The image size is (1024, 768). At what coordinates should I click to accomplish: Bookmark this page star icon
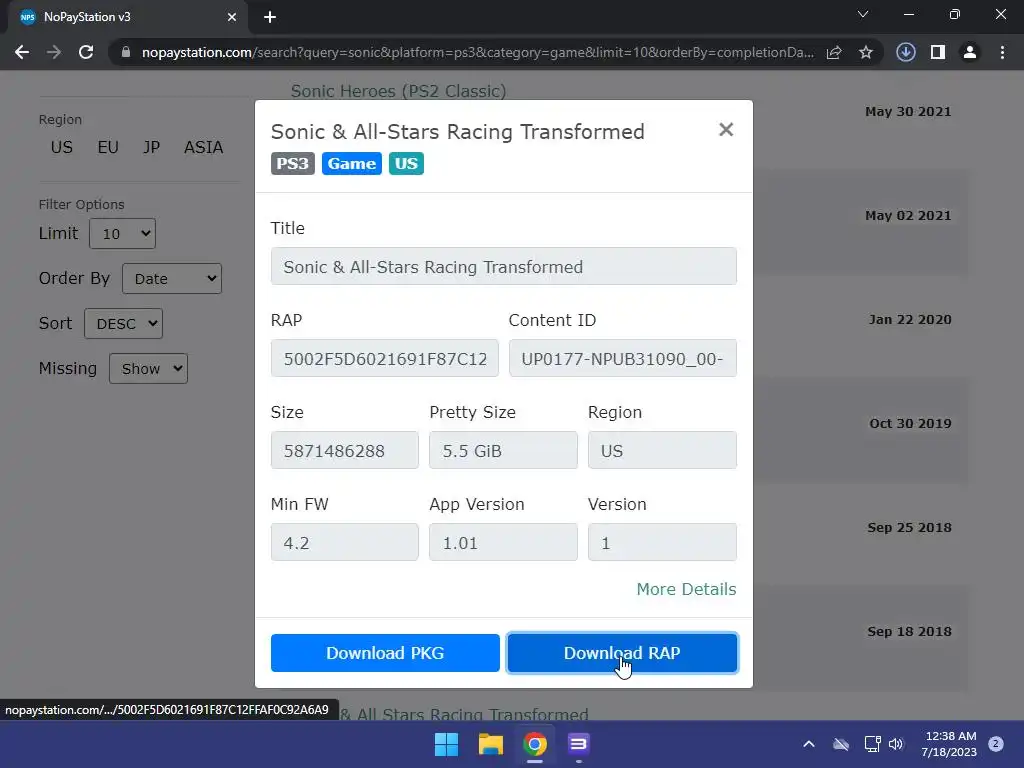tap(866, 52)
